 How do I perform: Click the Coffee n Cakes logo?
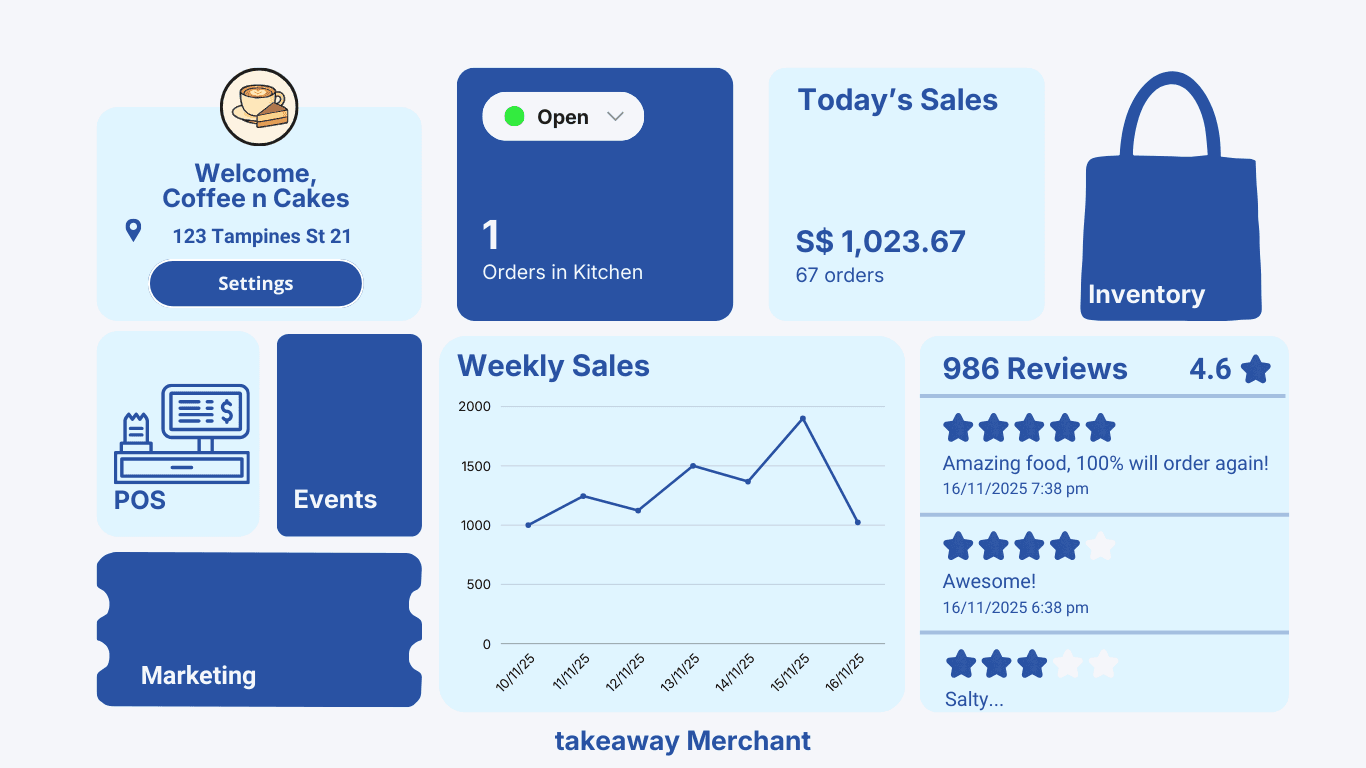[x=258, y=107]
